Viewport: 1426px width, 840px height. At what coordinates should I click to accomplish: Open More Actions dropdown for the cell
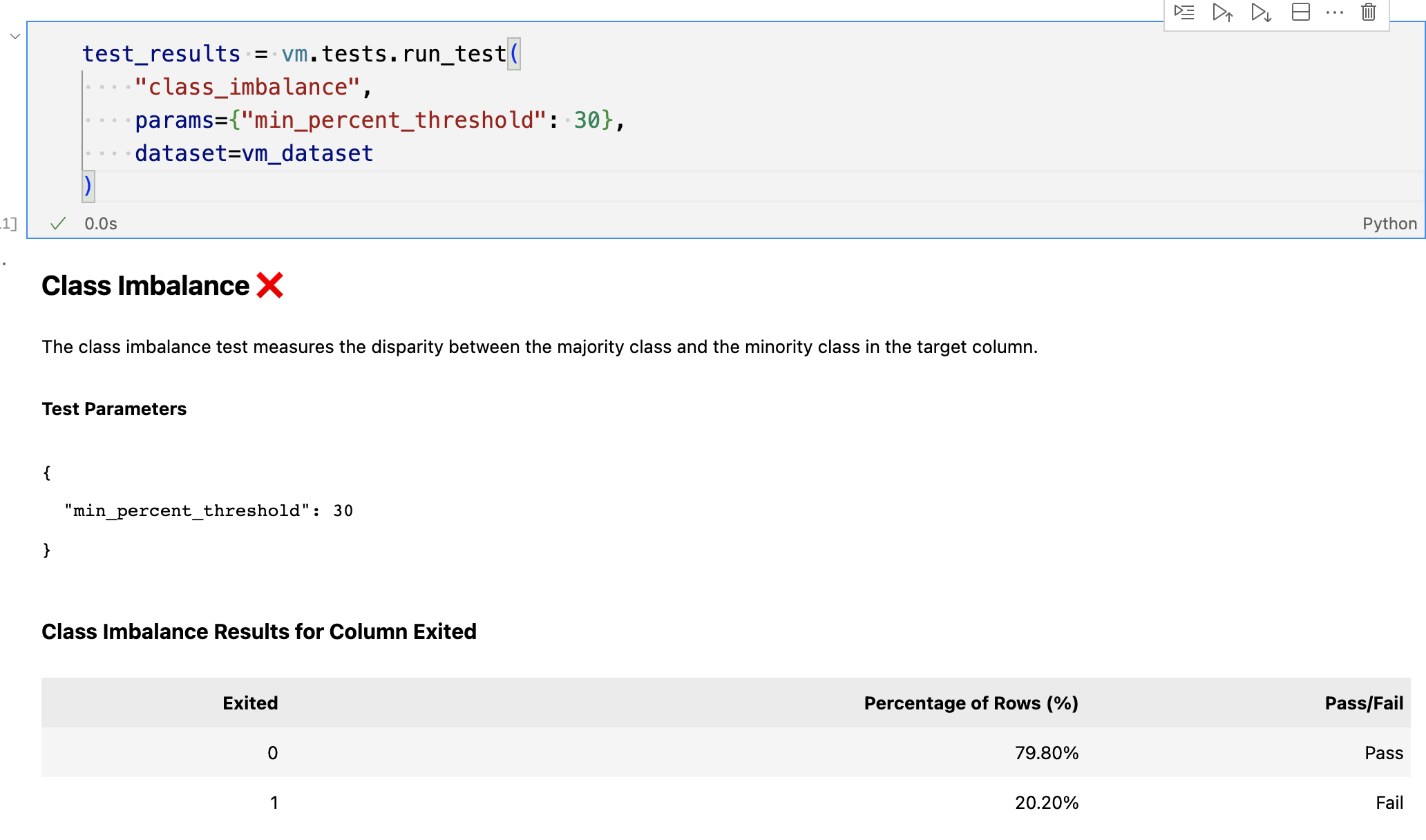point(1334,12)
